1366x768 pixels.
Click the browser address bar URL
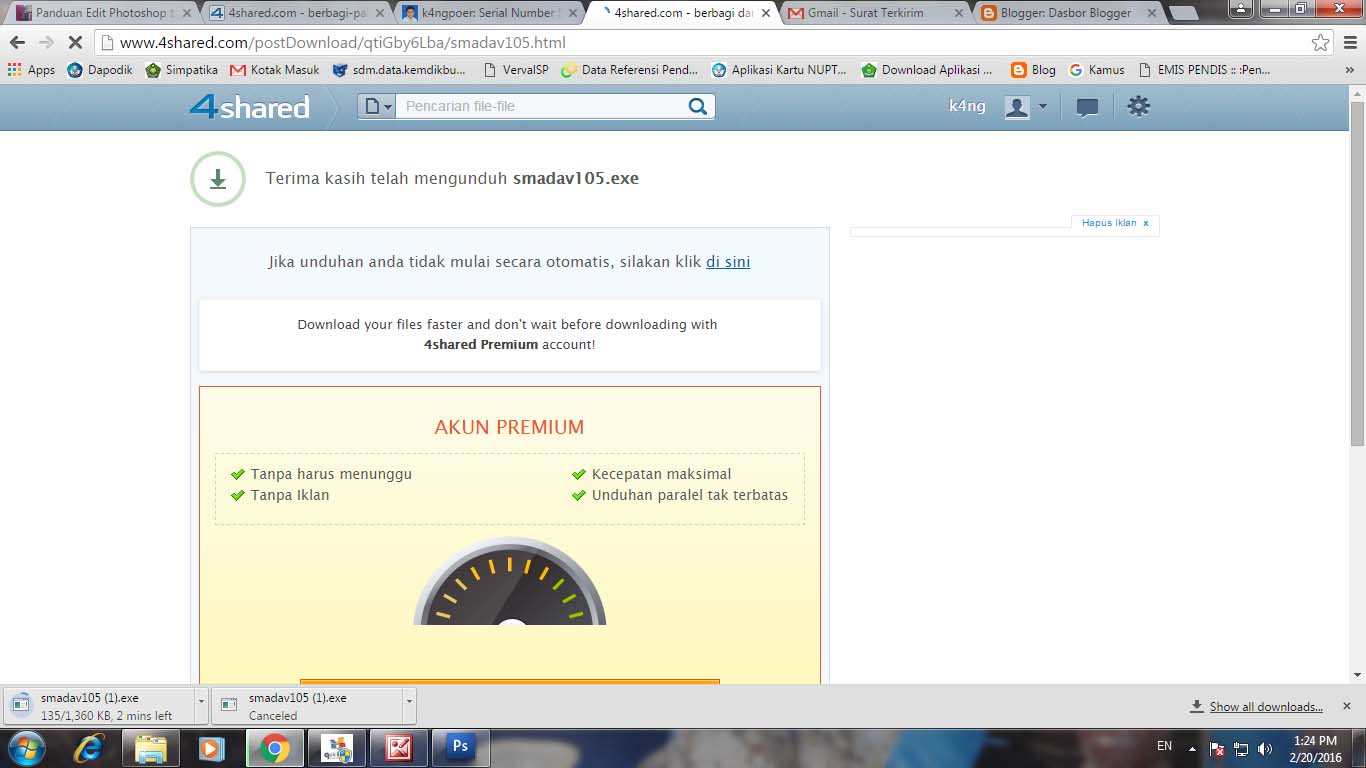tap(342, 43)
